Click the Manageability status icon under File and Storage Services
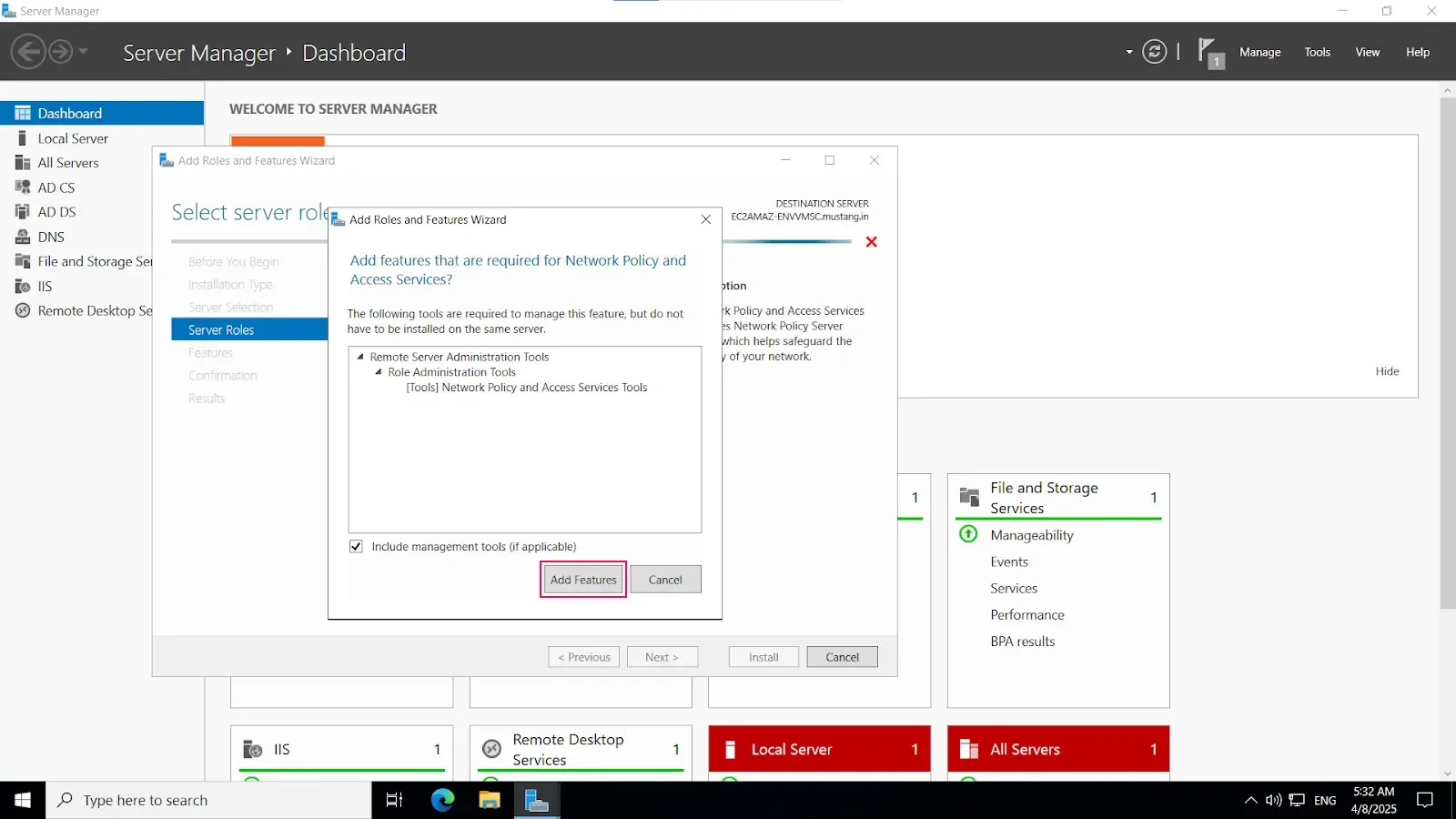 [x=967, y=535]
